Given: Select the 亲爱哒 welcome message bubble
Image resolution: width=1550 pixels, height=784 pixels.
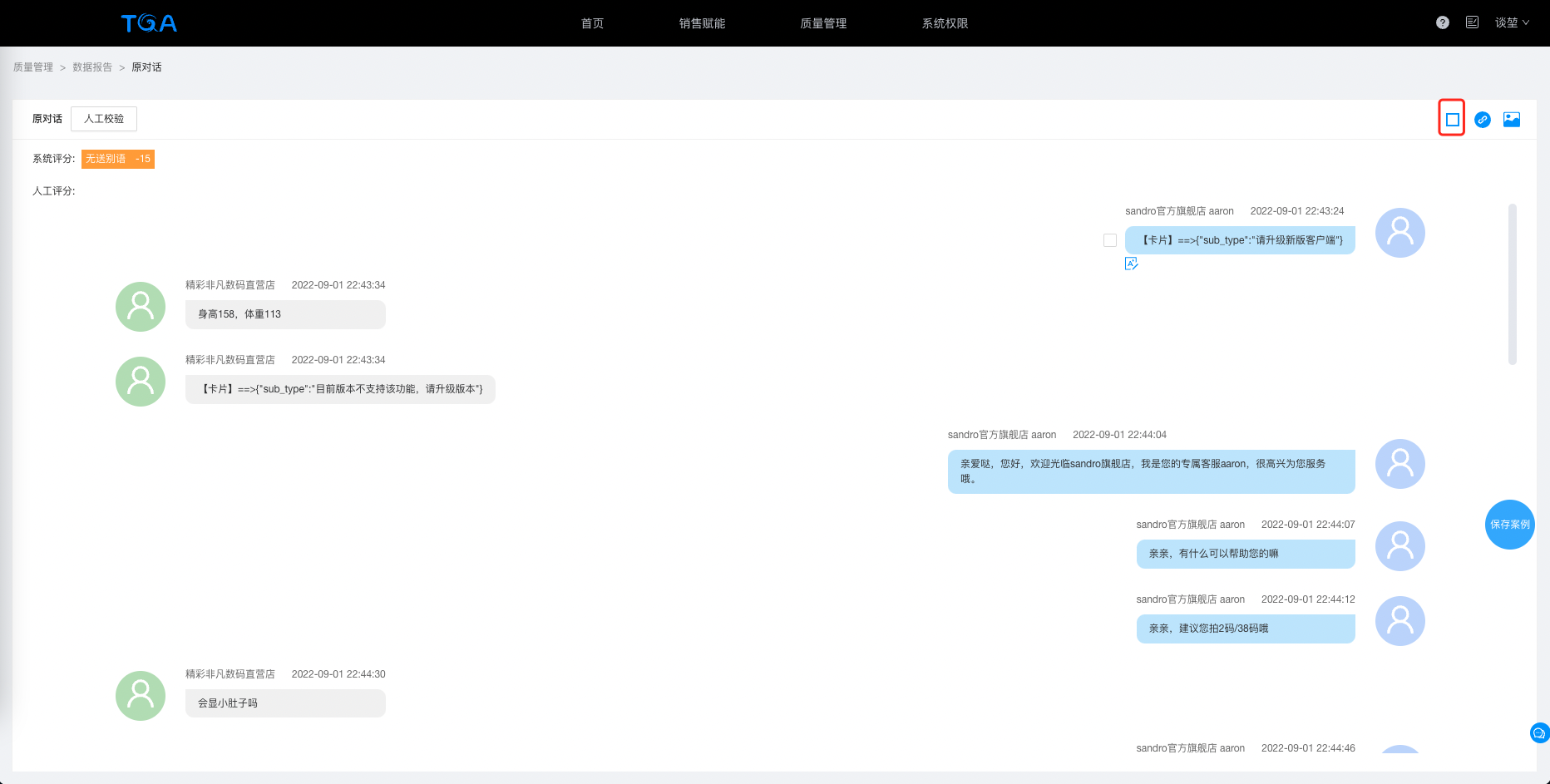Looking at the screenshot, I should point(1152,471).
